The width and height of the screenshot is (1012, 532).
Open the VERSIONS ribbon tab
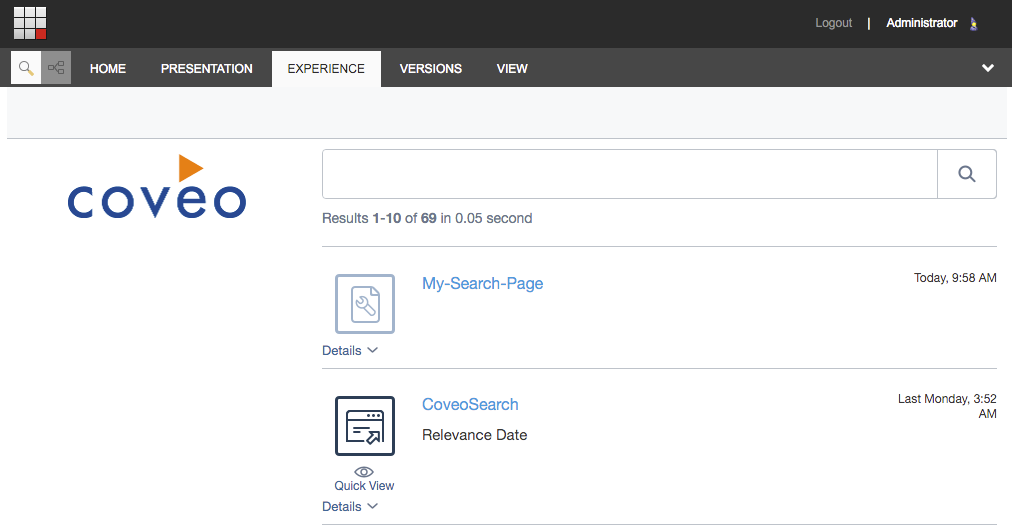tap(430, 68)
